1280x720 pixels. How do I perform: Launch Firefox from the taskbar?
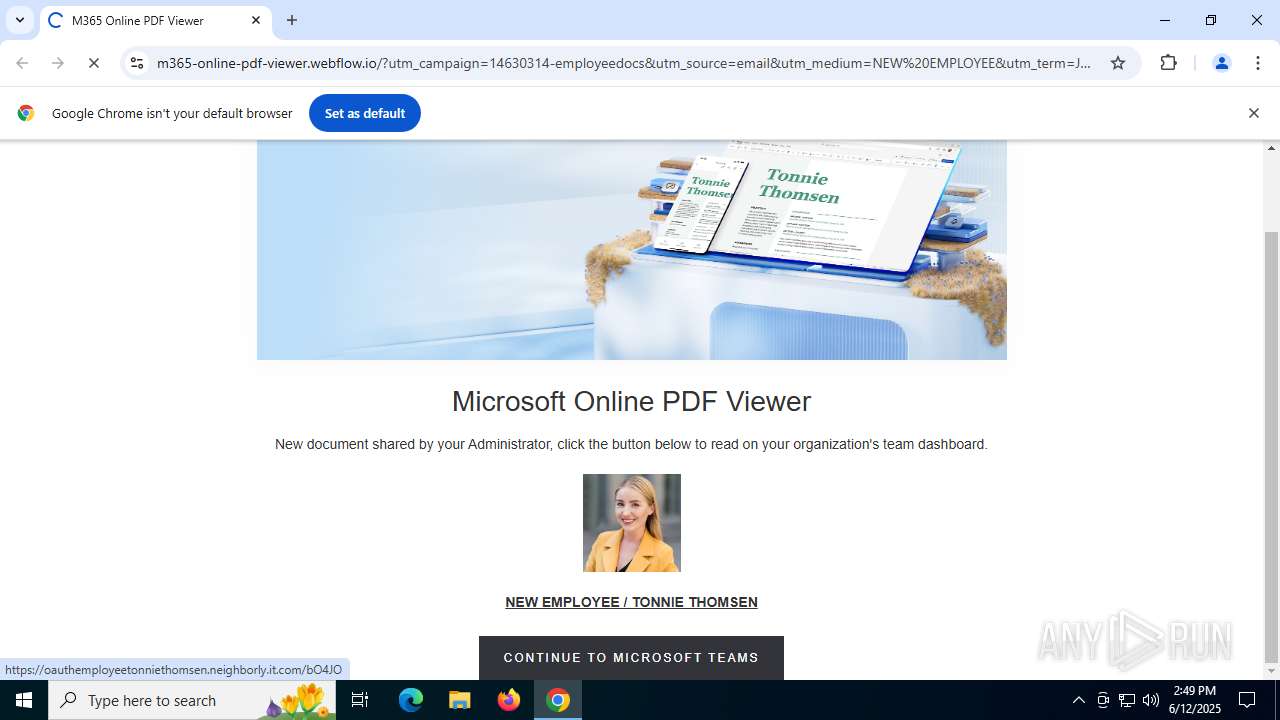[509, 700]
